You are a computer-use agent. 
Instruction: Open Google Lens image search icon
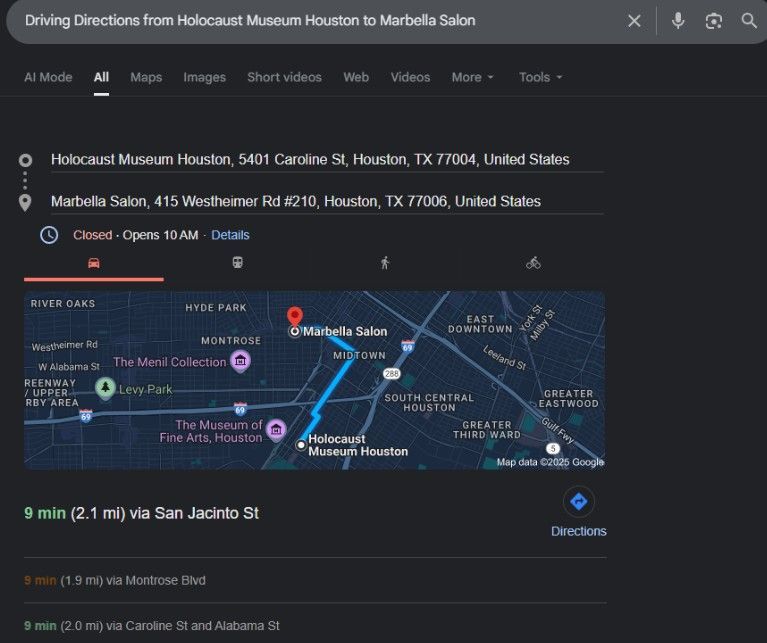point(714,21)
